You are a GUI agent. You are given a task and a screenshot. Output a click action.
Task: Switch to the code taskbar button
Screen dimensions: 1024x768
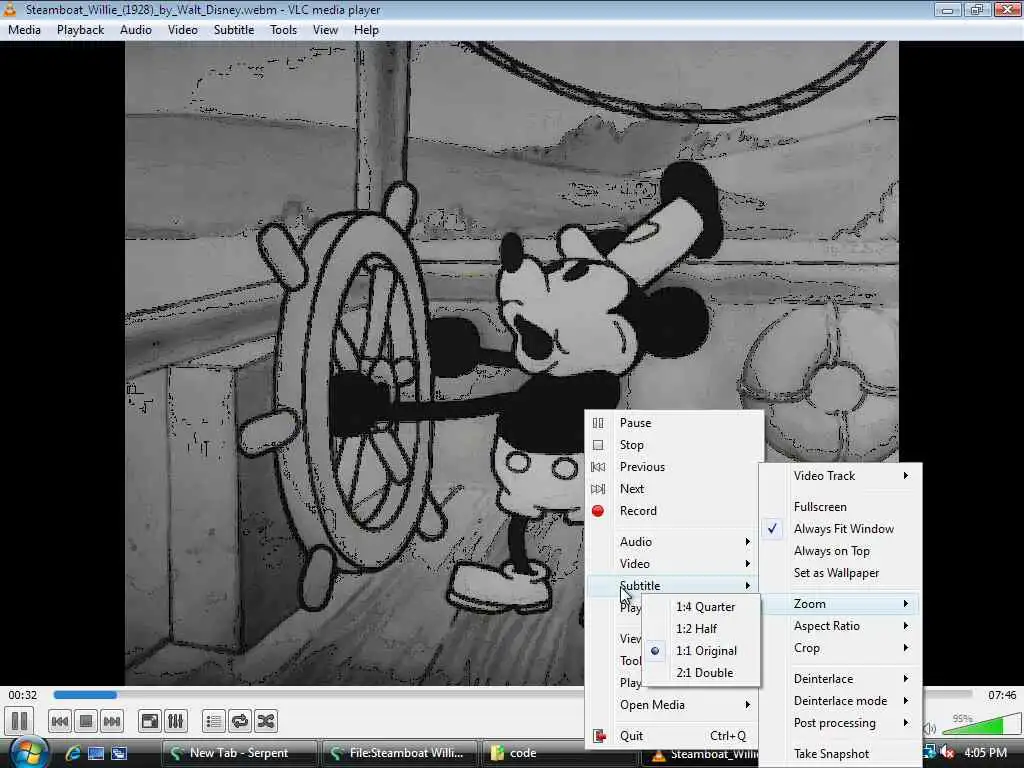point(559,753)
